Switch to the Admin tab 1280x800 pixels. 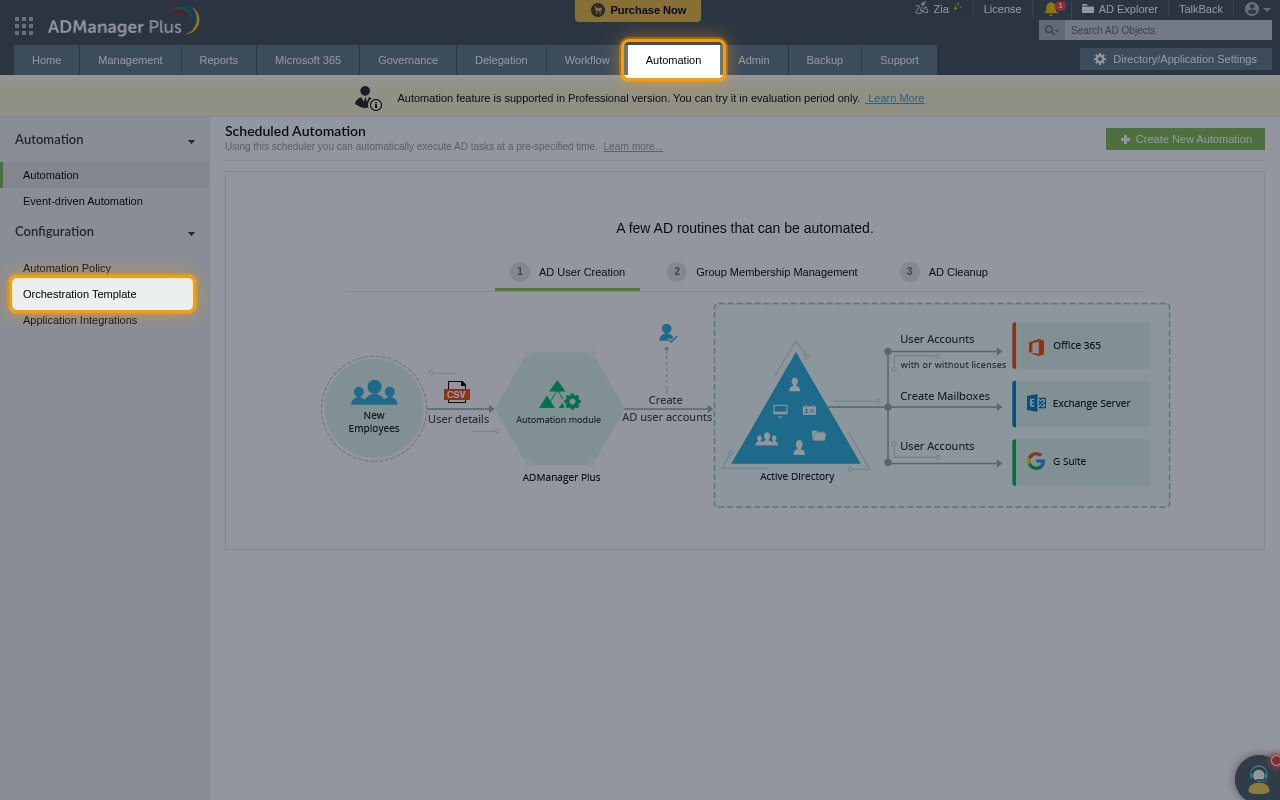tap(754, 60)
